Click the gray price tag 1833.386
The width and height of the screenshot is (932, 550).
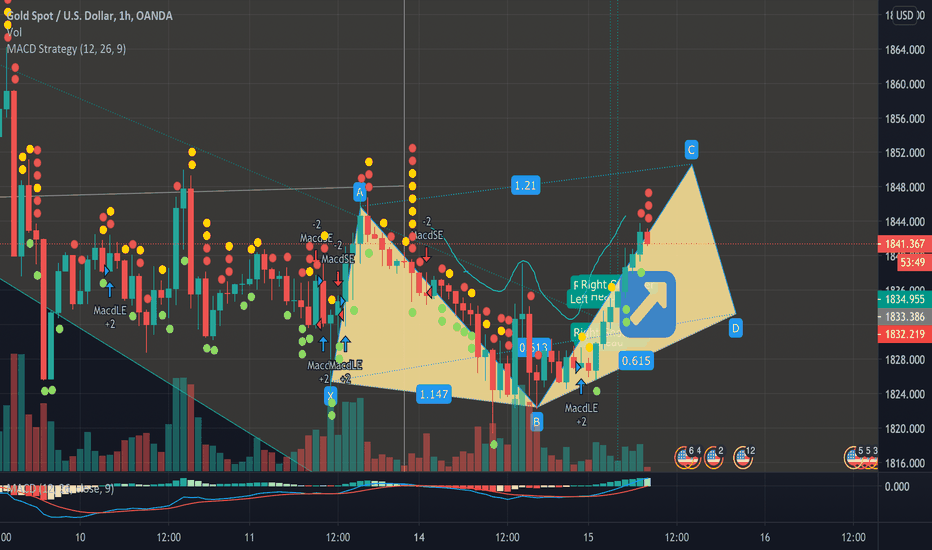click(905, 316)
